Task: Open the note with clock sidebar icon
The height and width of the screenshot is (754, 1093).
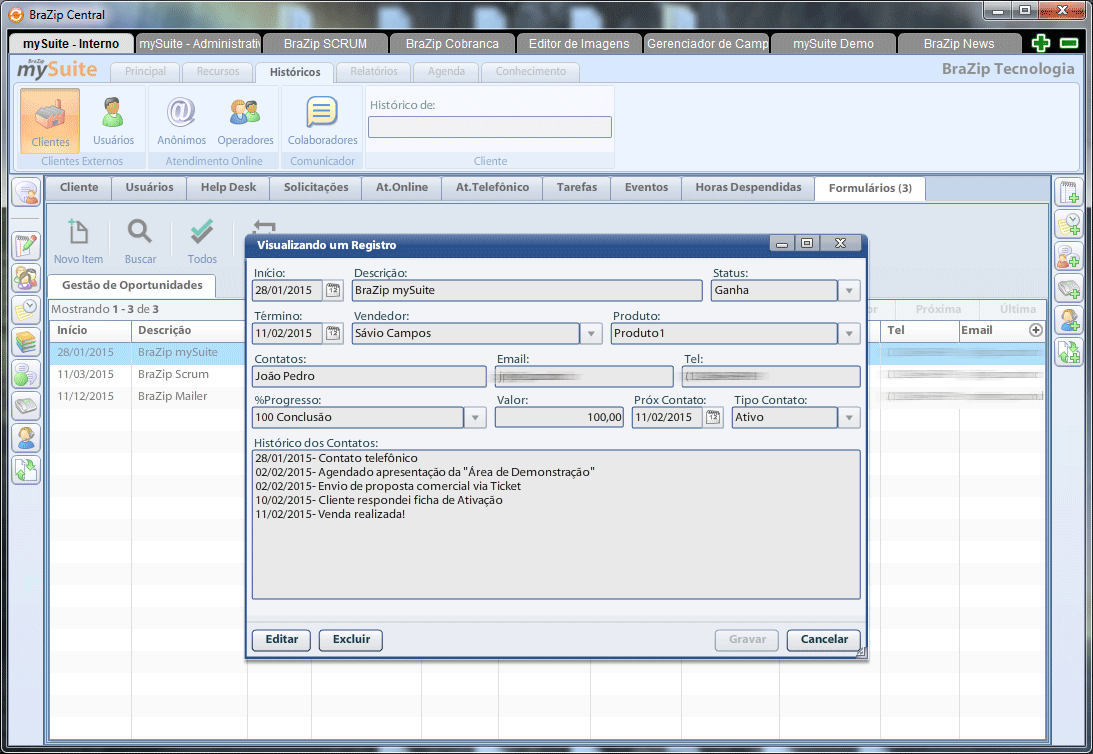Action: 26,310
